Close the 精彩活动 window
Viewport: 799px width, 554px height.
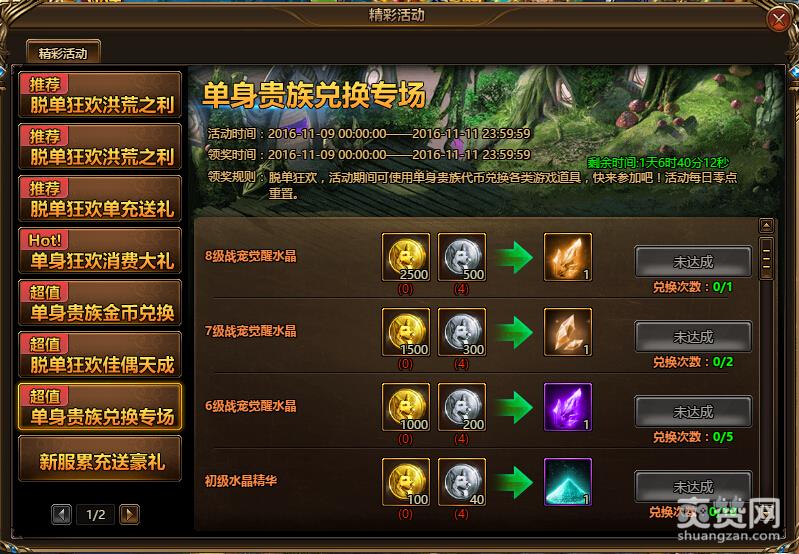(x=779, y=20)
